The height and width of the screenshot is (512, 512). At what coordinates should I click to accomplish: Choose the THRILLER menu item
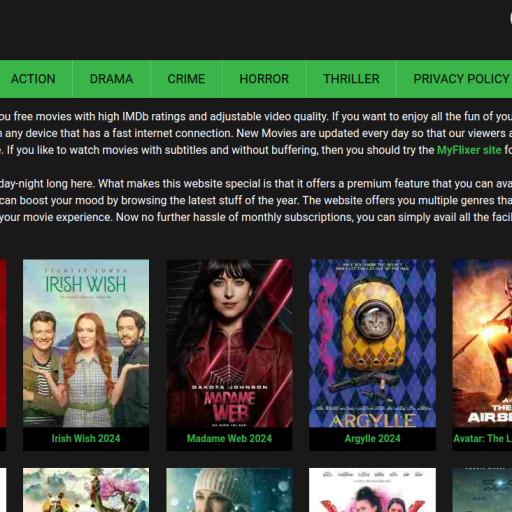click(x=351, y=79)
